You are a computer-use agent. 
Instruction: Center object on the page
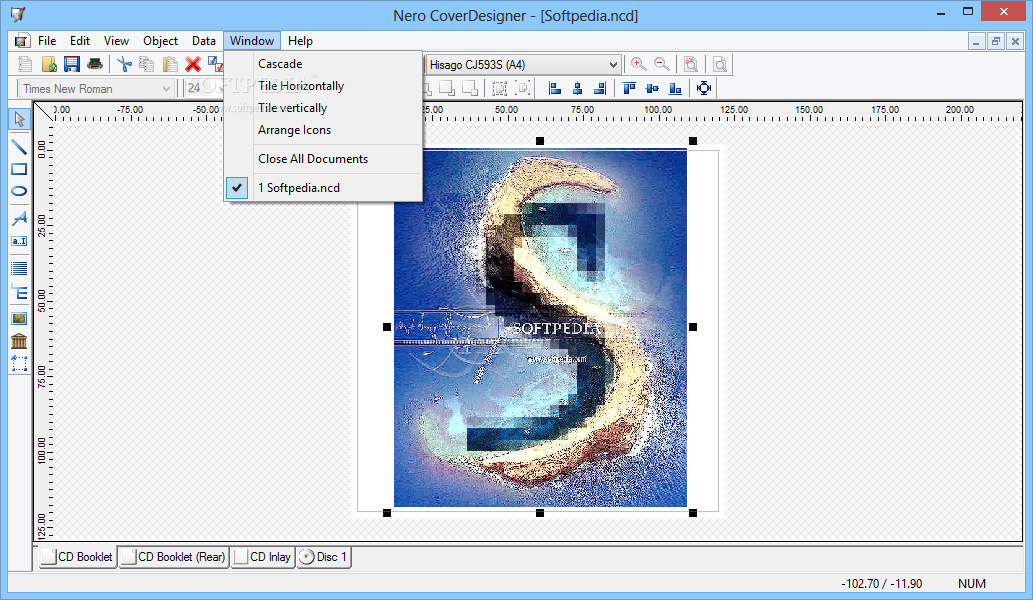click(704, 88)
